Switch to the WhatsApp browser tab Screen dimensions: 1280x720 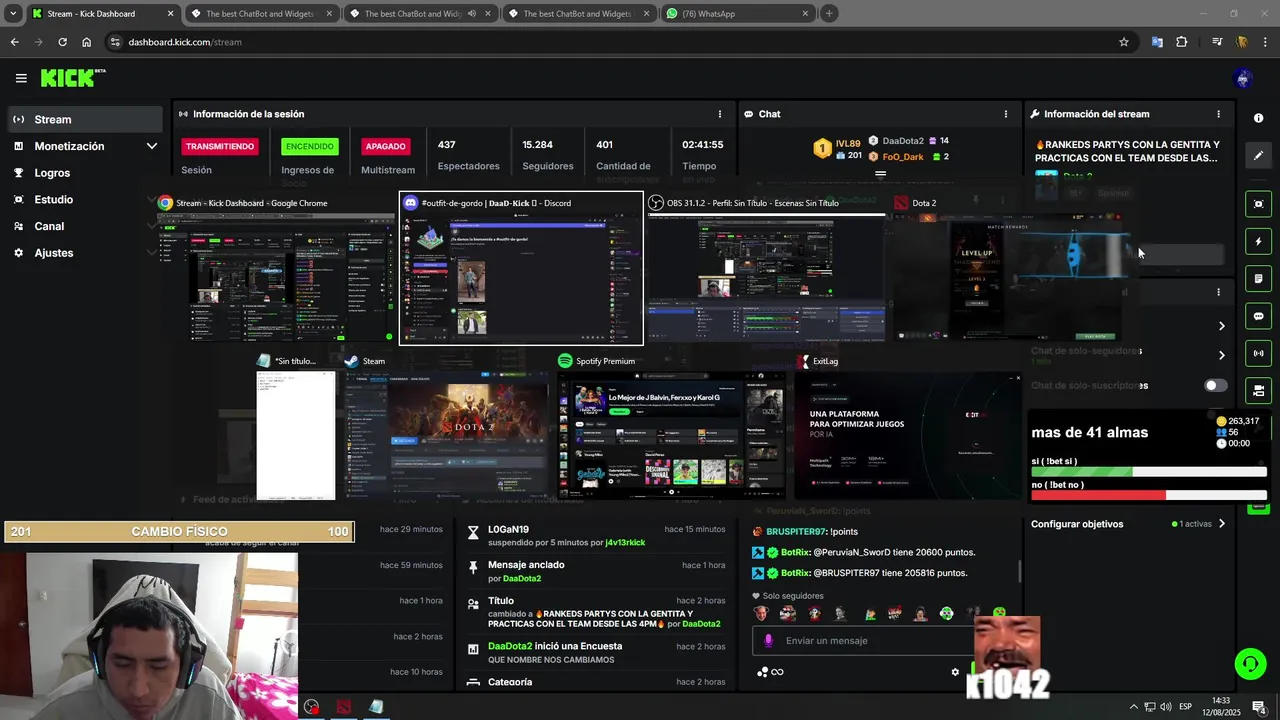(x=737, y=14)
